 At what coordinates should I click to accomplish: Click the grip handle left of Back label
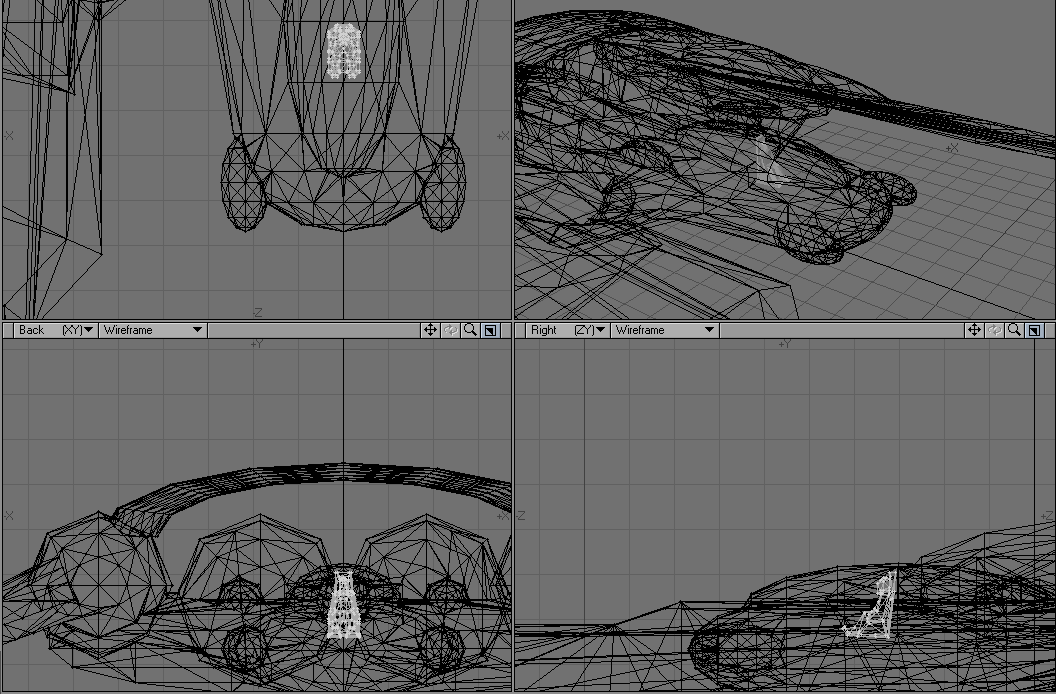coord(8,330)
